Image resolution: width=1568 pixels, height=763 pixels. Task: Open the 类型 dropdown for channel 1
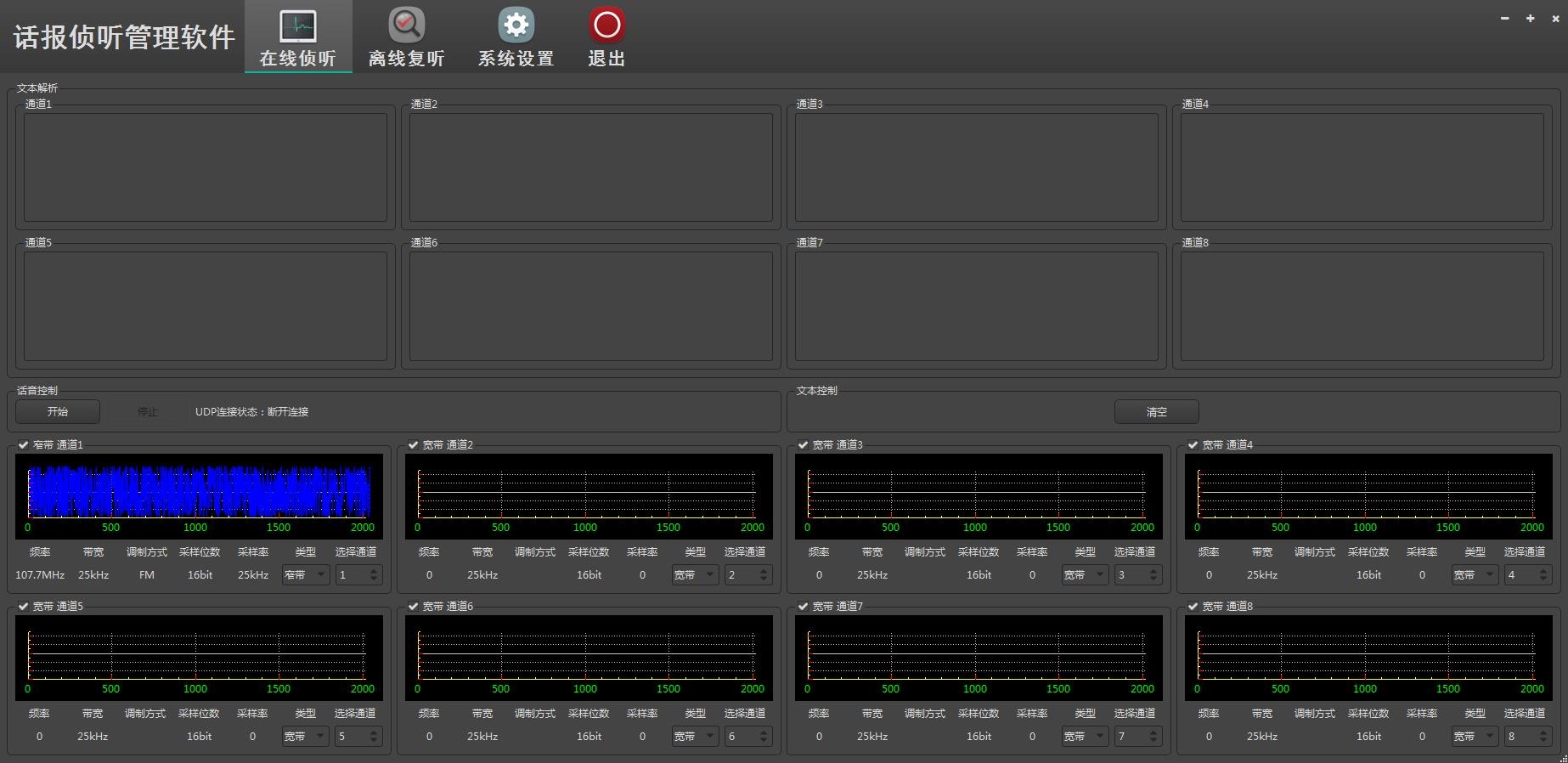[x=306, y=575]
